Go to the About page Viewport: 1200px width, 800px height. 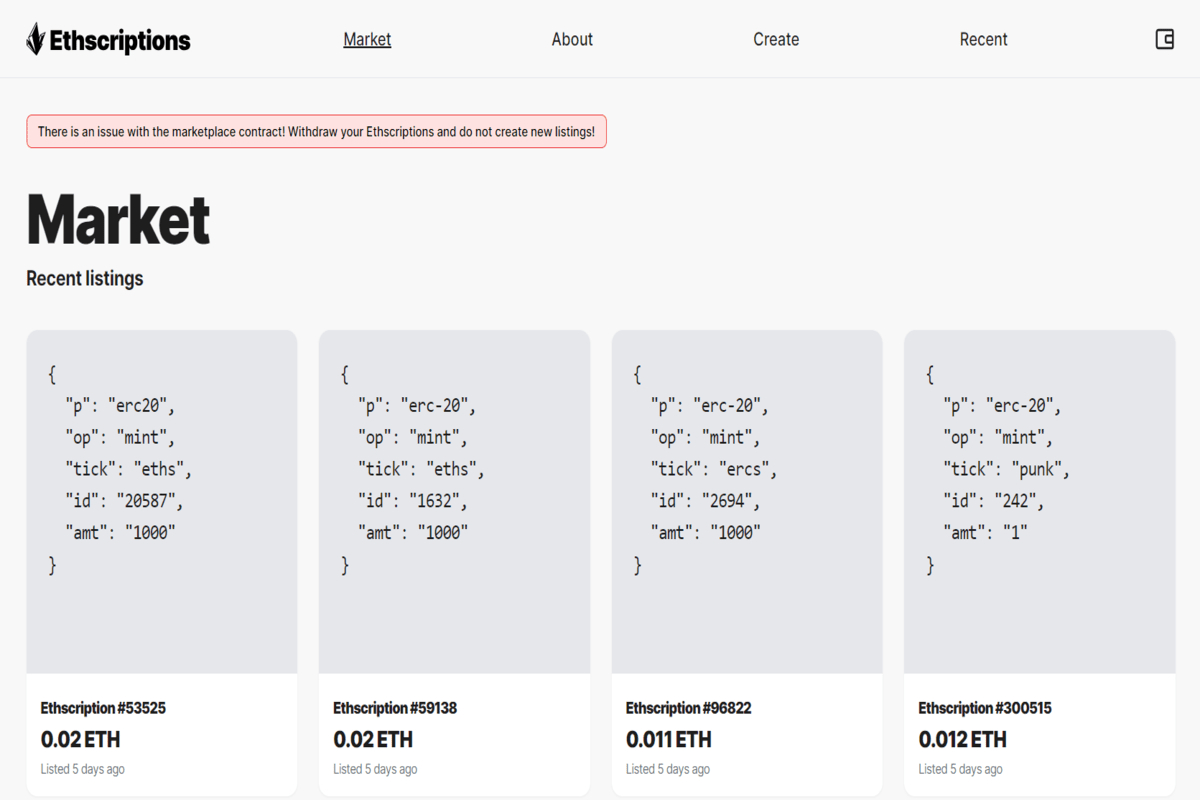(x=572, y=40)
